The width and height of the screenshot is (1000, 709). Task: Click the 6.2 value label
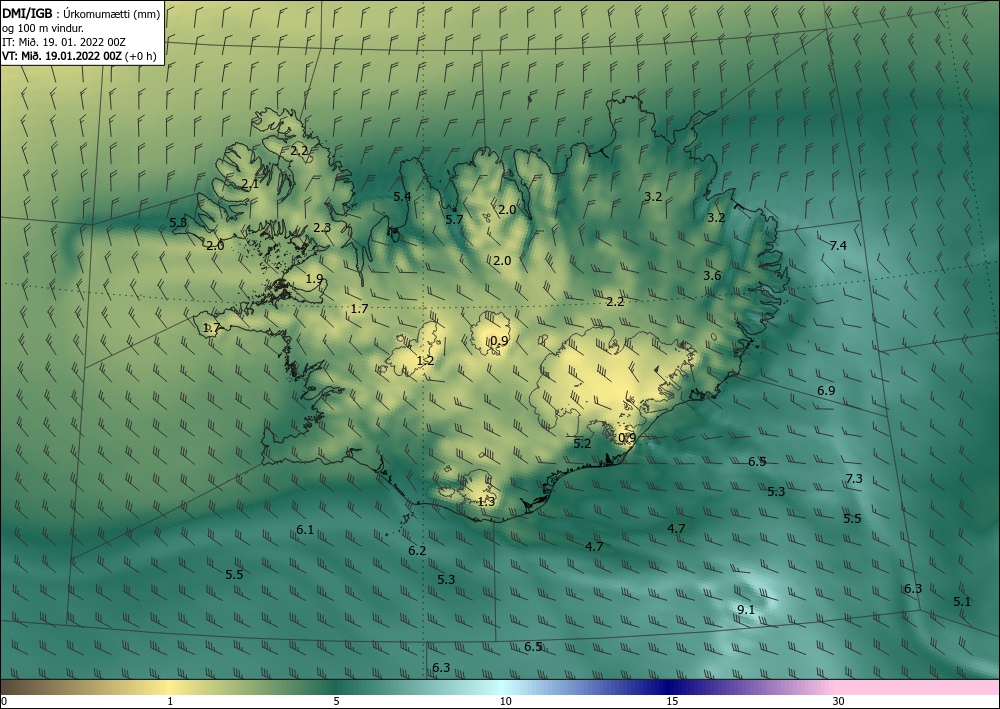coord(417,551)
